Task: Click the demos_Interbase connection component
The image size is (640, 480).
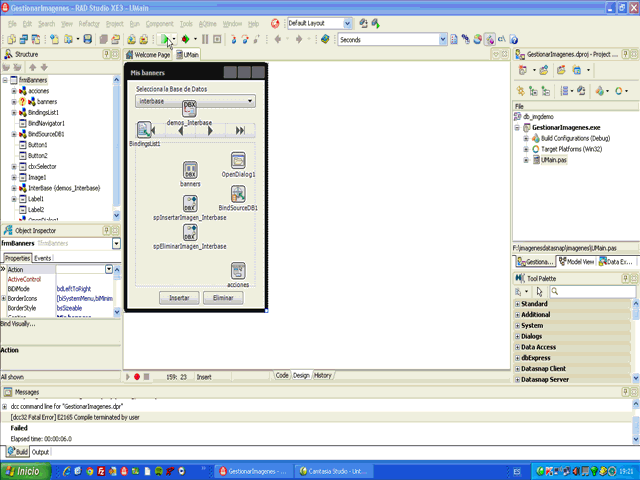Action: point(189,109)
